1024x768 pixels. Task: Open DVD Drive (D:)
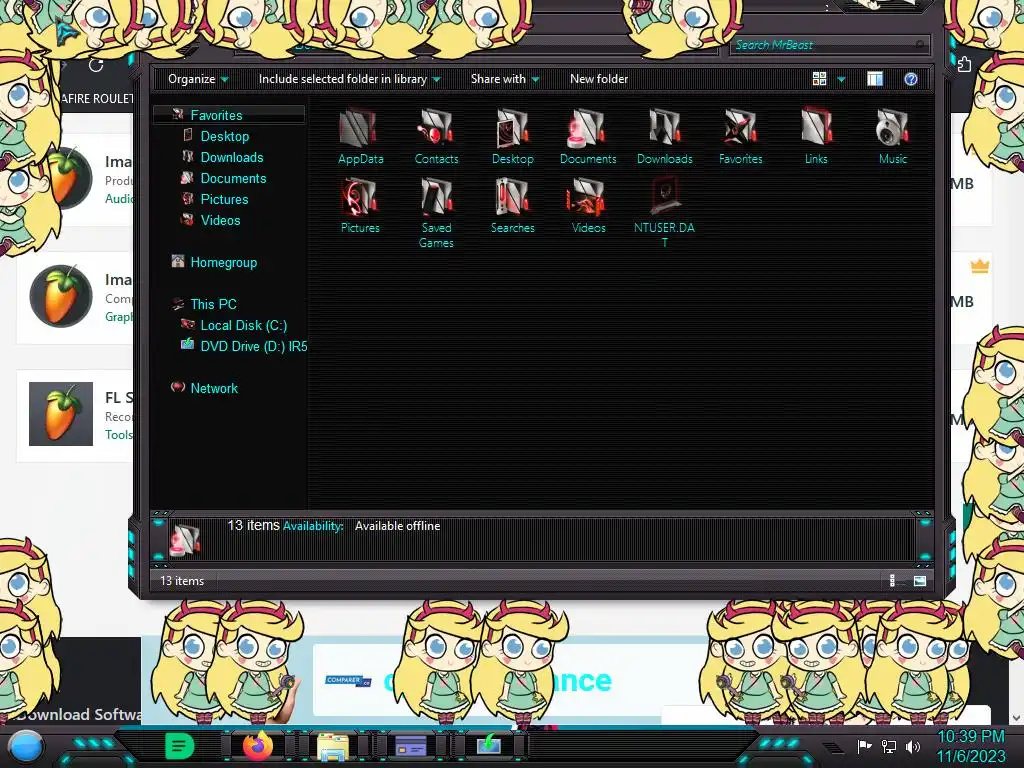[x=253, y=346]
